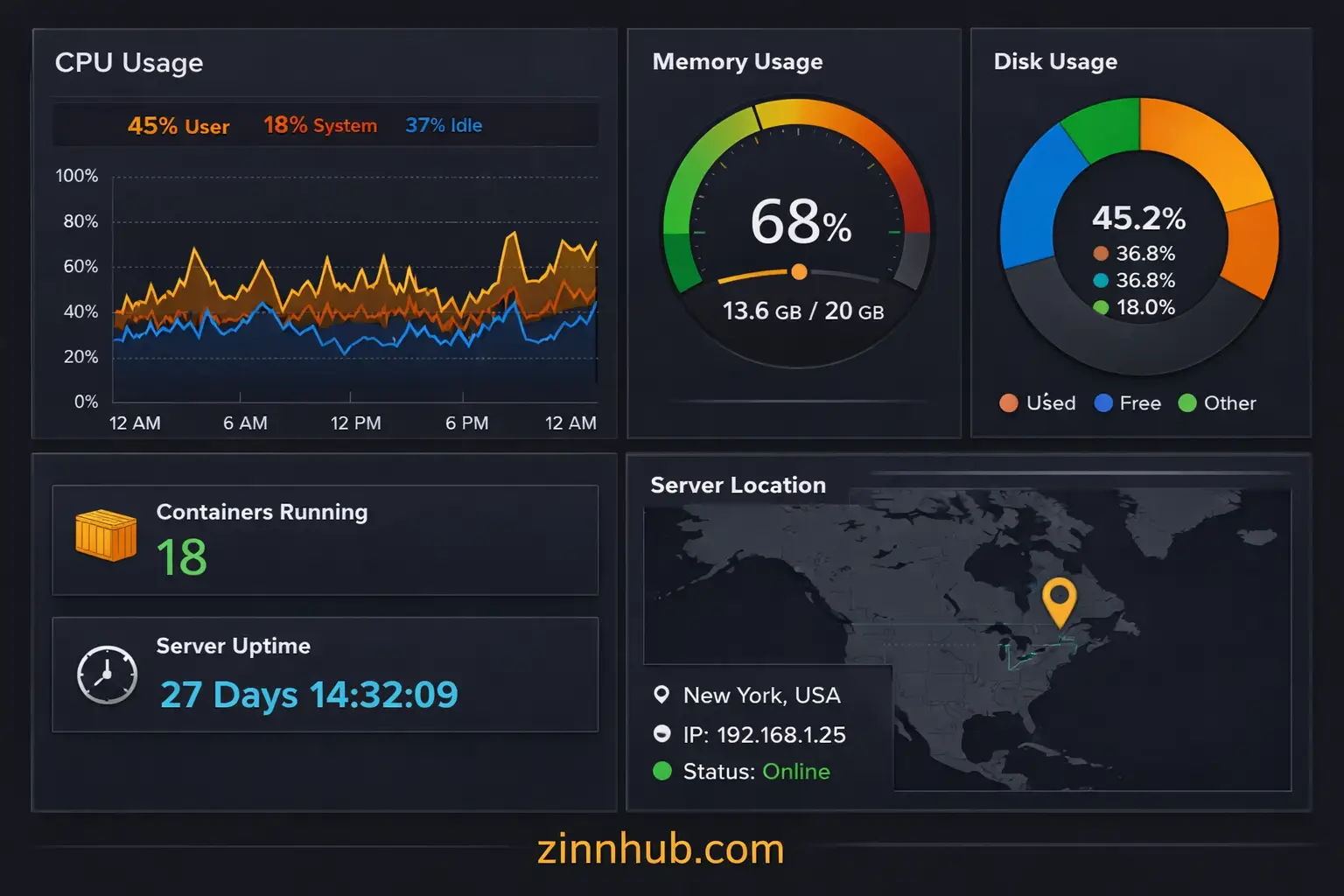Click the 6 PM time axis label
Image resolution: width=1344 pixels, height=896 pixels.
[466, 423]
